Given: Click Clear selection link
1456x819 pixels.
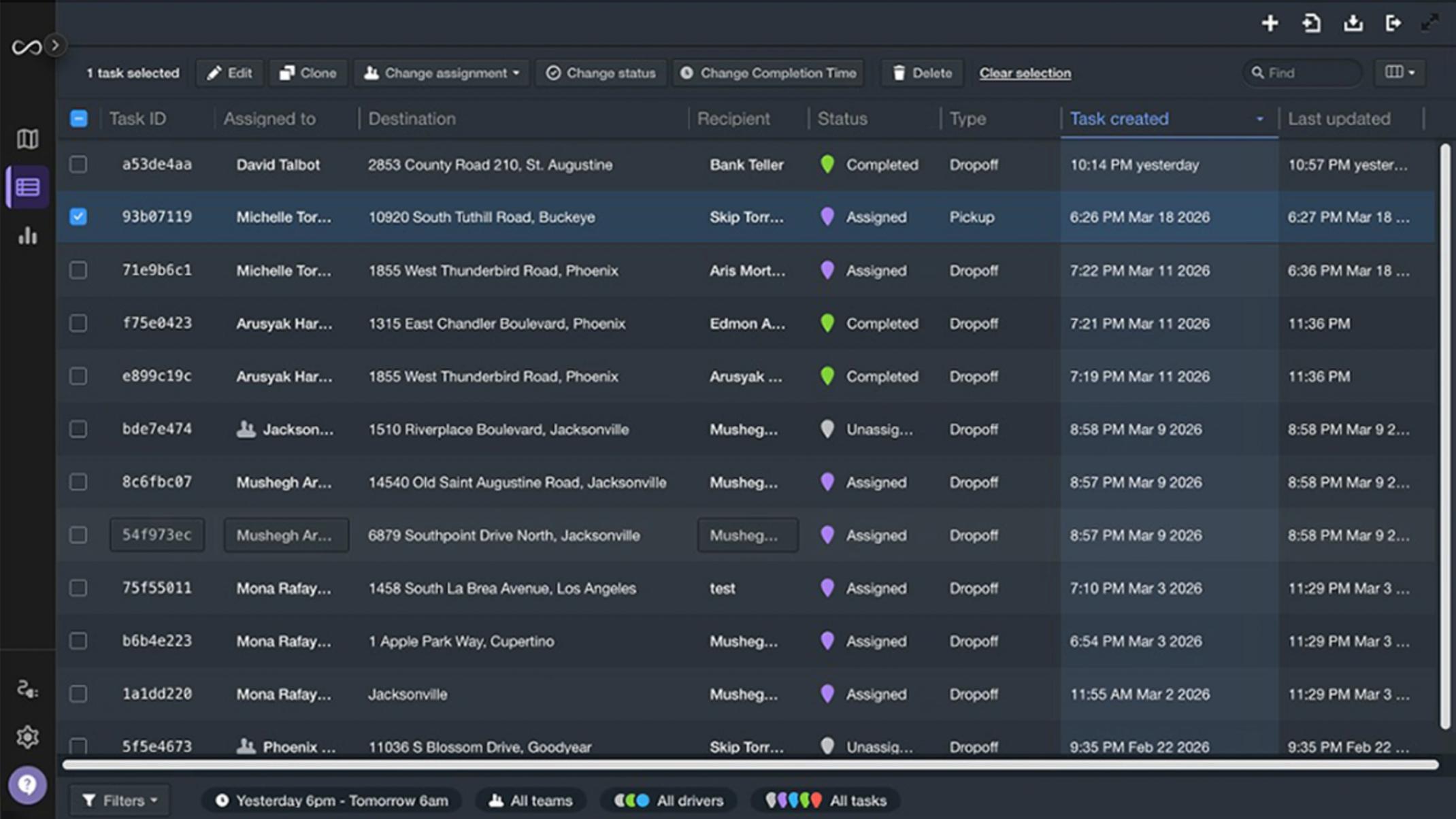Looking at the screenshot, I should coord(1025,73).
